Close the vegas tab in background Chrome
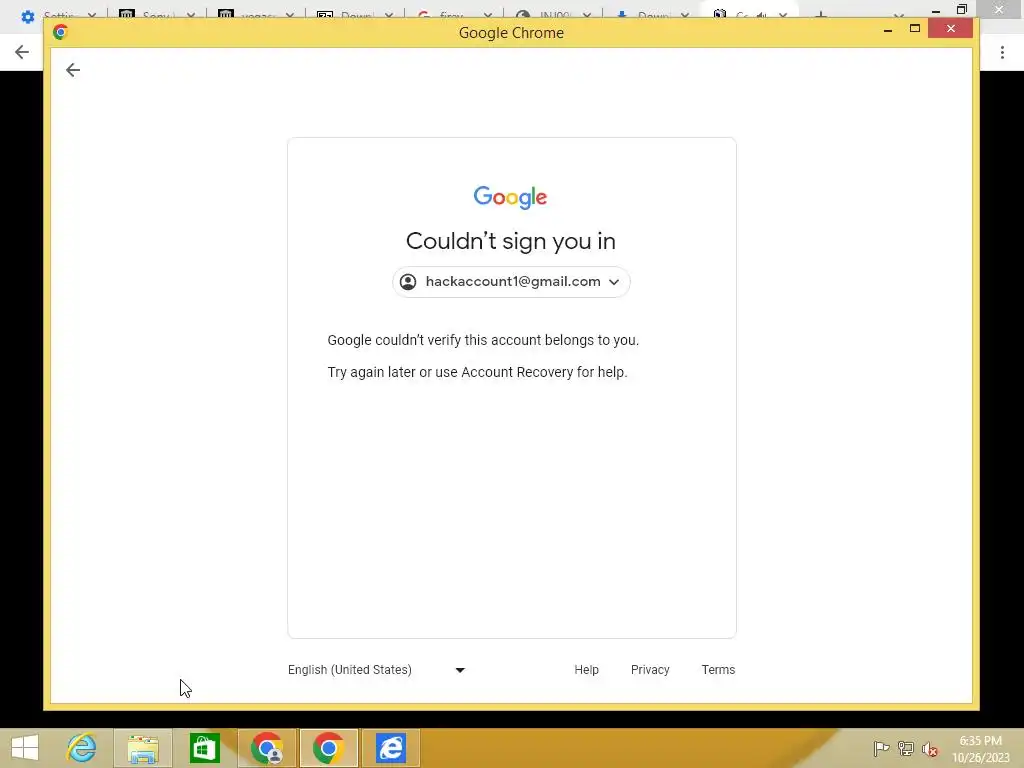The image size is (1024, 768). 289,14
